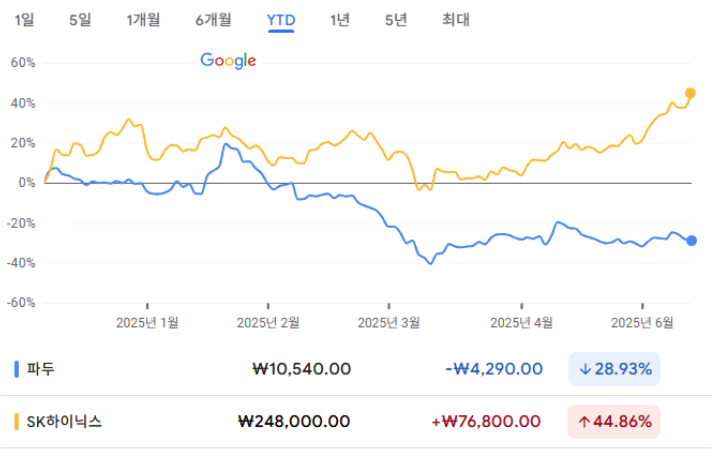Open the 1개월 chart range

(x=143, y=20)
